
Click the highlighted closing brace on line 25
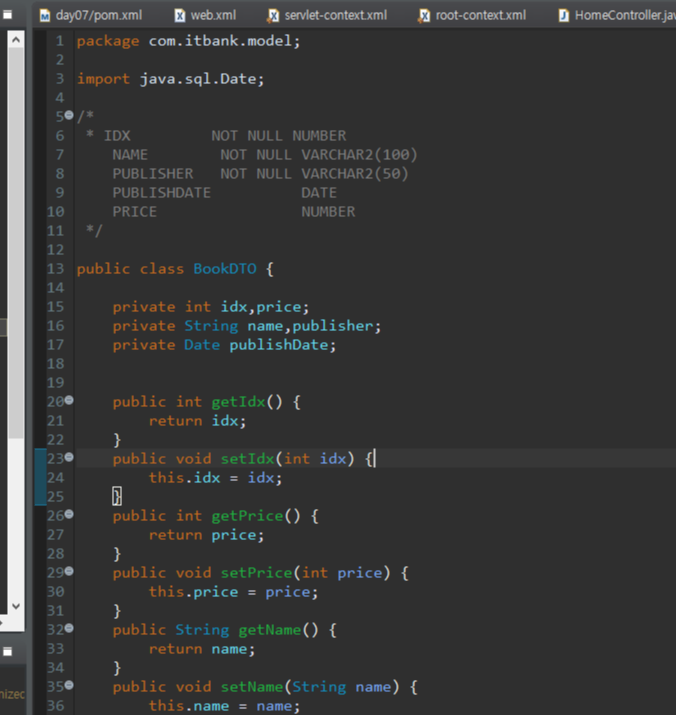tap(117, 496)
